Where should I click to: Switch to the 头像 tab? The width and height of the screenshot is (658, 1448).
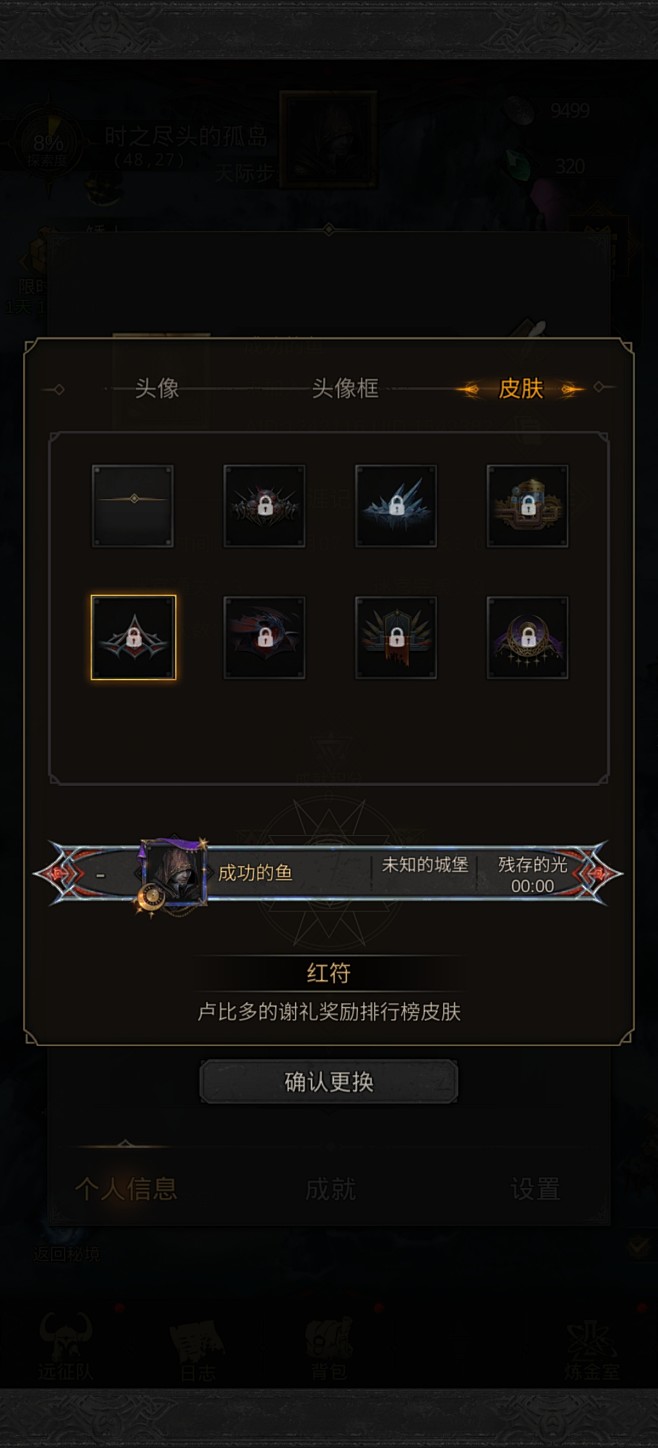[157, 388]
